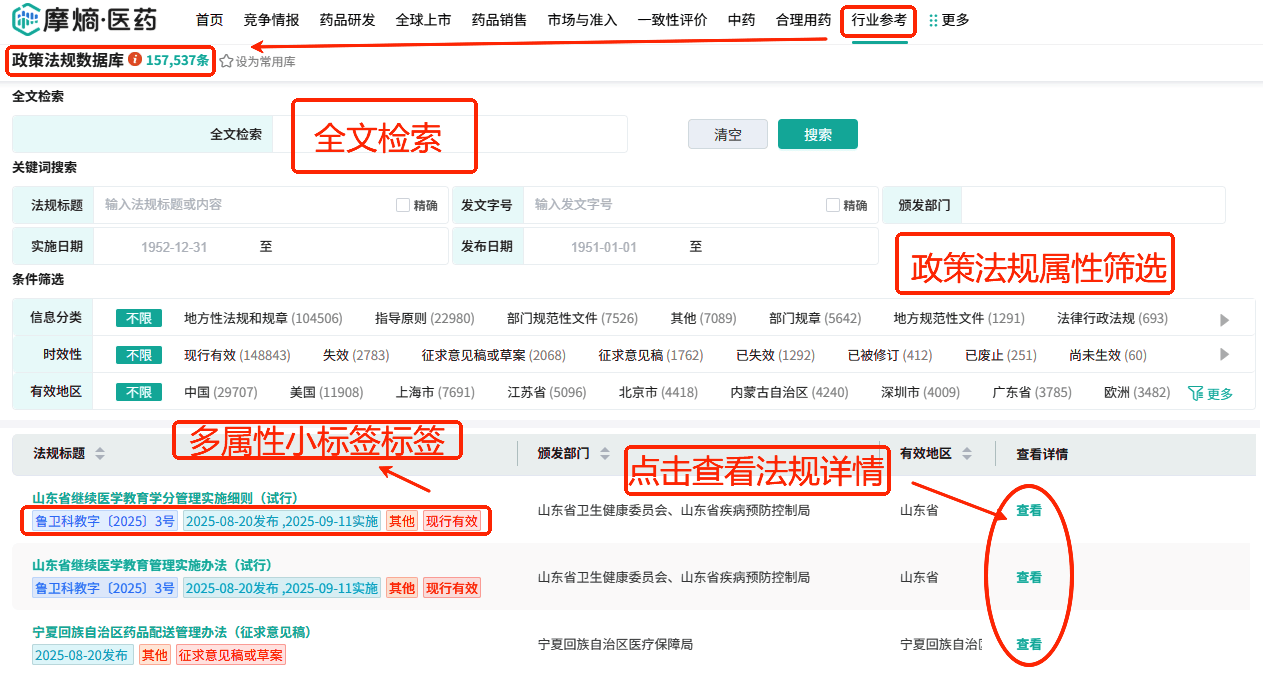Viewport: 1263px width, 674px height.
Task: Expand more 信息分类 options with arrow
Action: 1224,320
